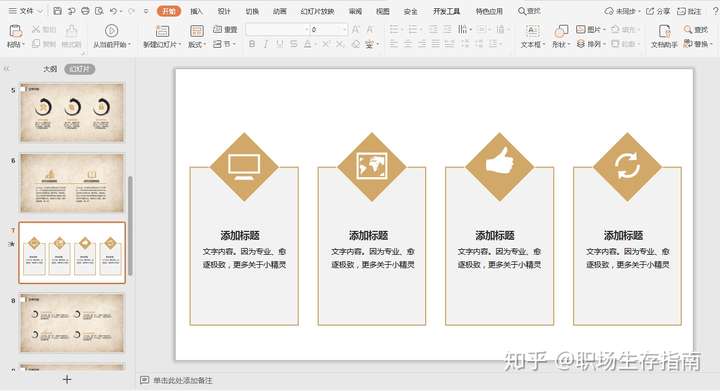The image size is (720, 391).
Task: Click the Cut scissors icon
Action: point(36,29)
